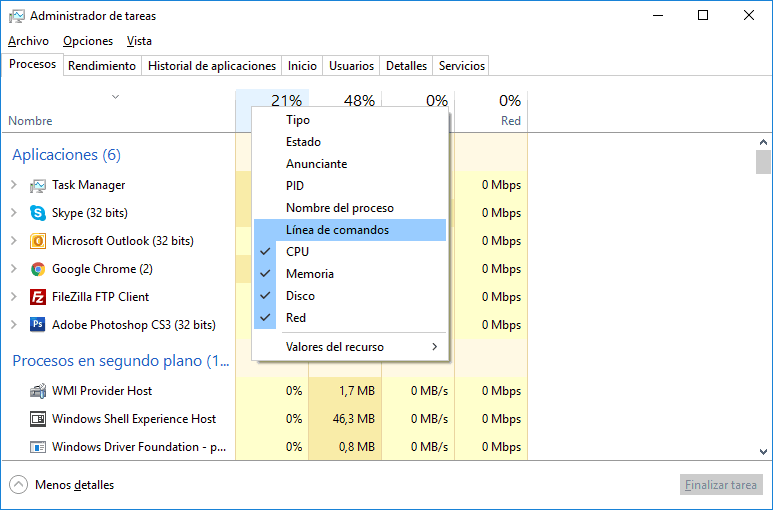Click the Microsoft Outlook icon
This screenshot has height=510, width=773.
click(x=38, y=241)
